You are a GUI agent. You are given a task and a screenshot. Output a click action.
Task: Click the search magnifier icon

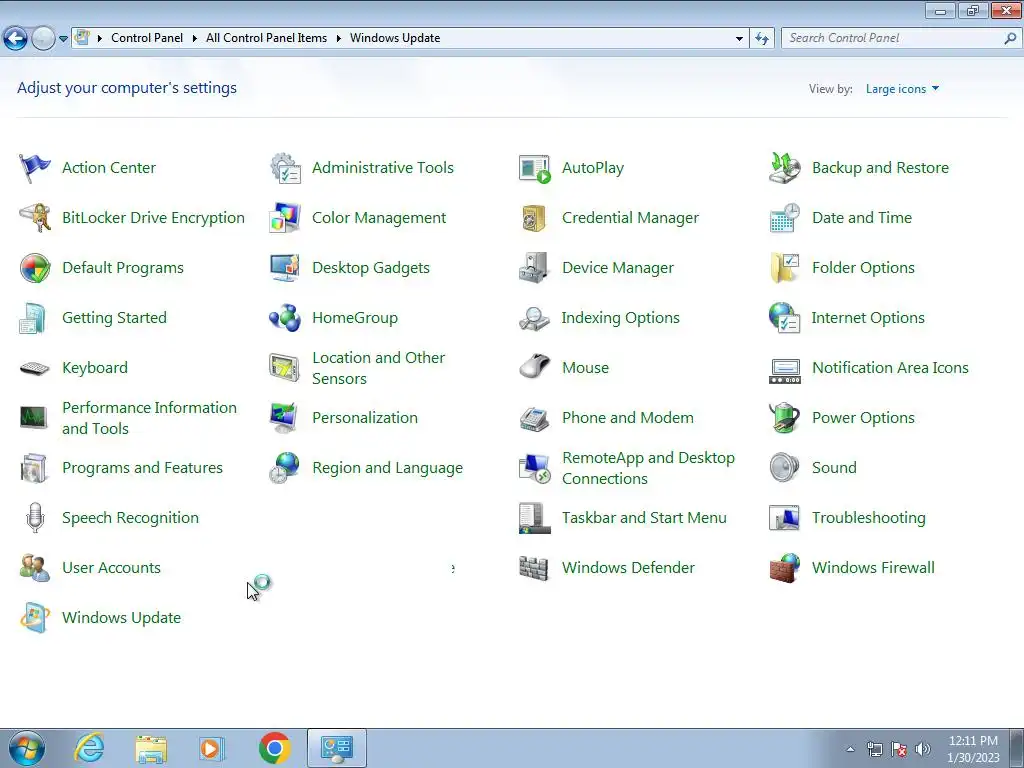pyautogui.click(x=1010, y=39)
